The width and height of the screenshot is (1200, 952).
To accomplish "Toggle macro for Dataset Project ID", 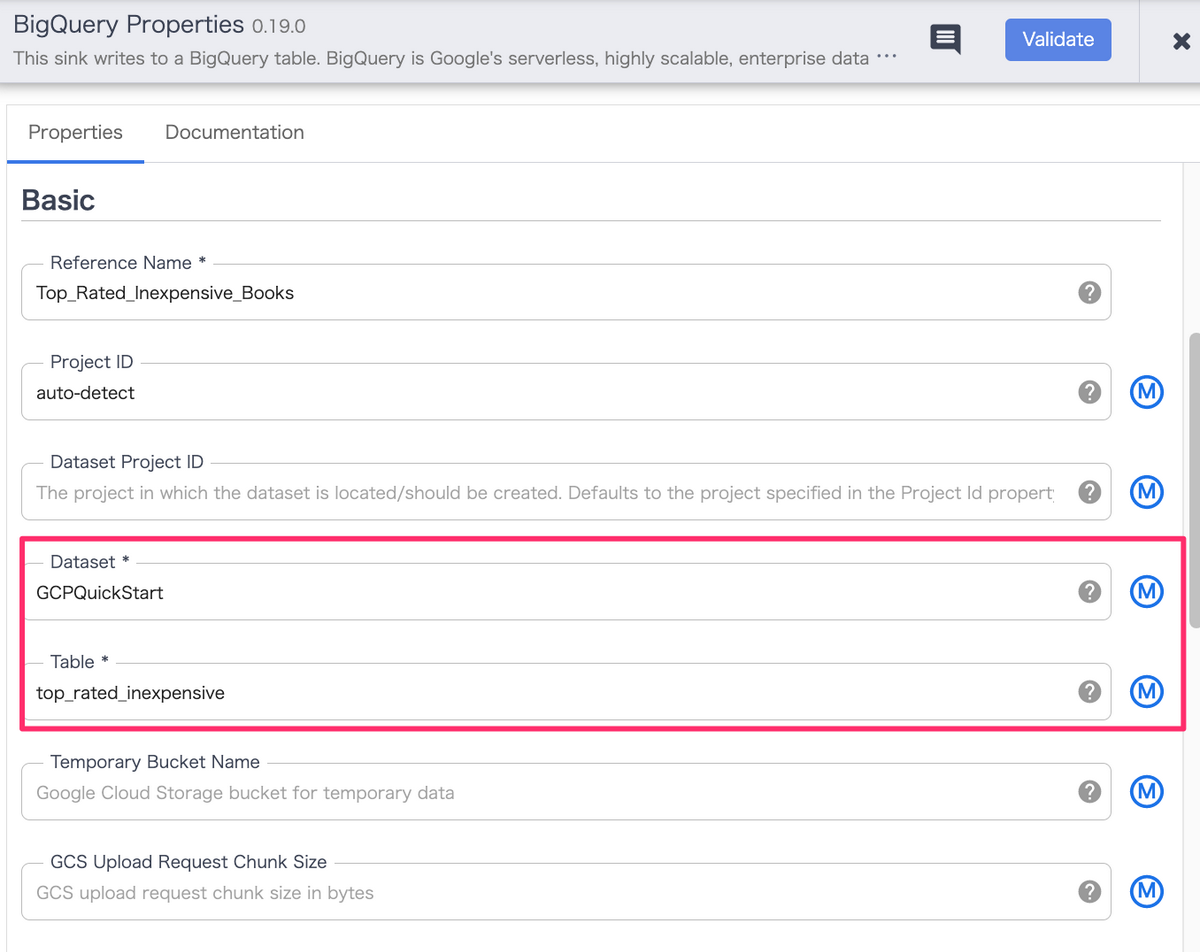I will [1147, 492].
